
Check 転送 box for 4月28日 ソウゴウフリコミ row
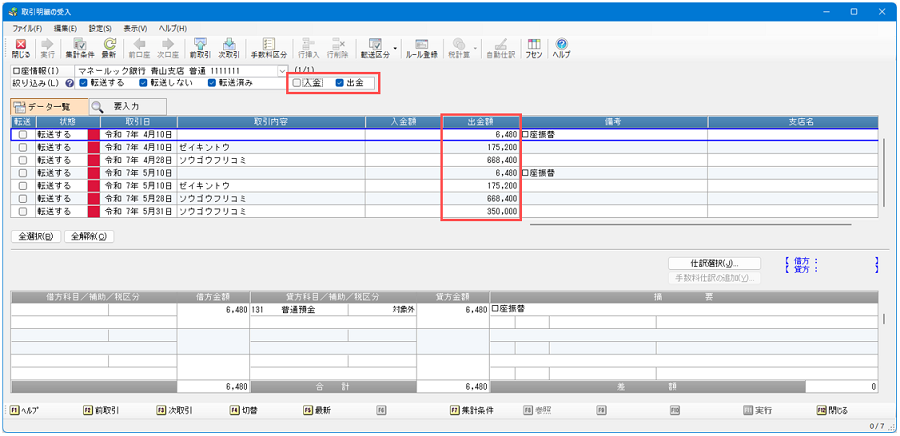click(x=23, y=160)
